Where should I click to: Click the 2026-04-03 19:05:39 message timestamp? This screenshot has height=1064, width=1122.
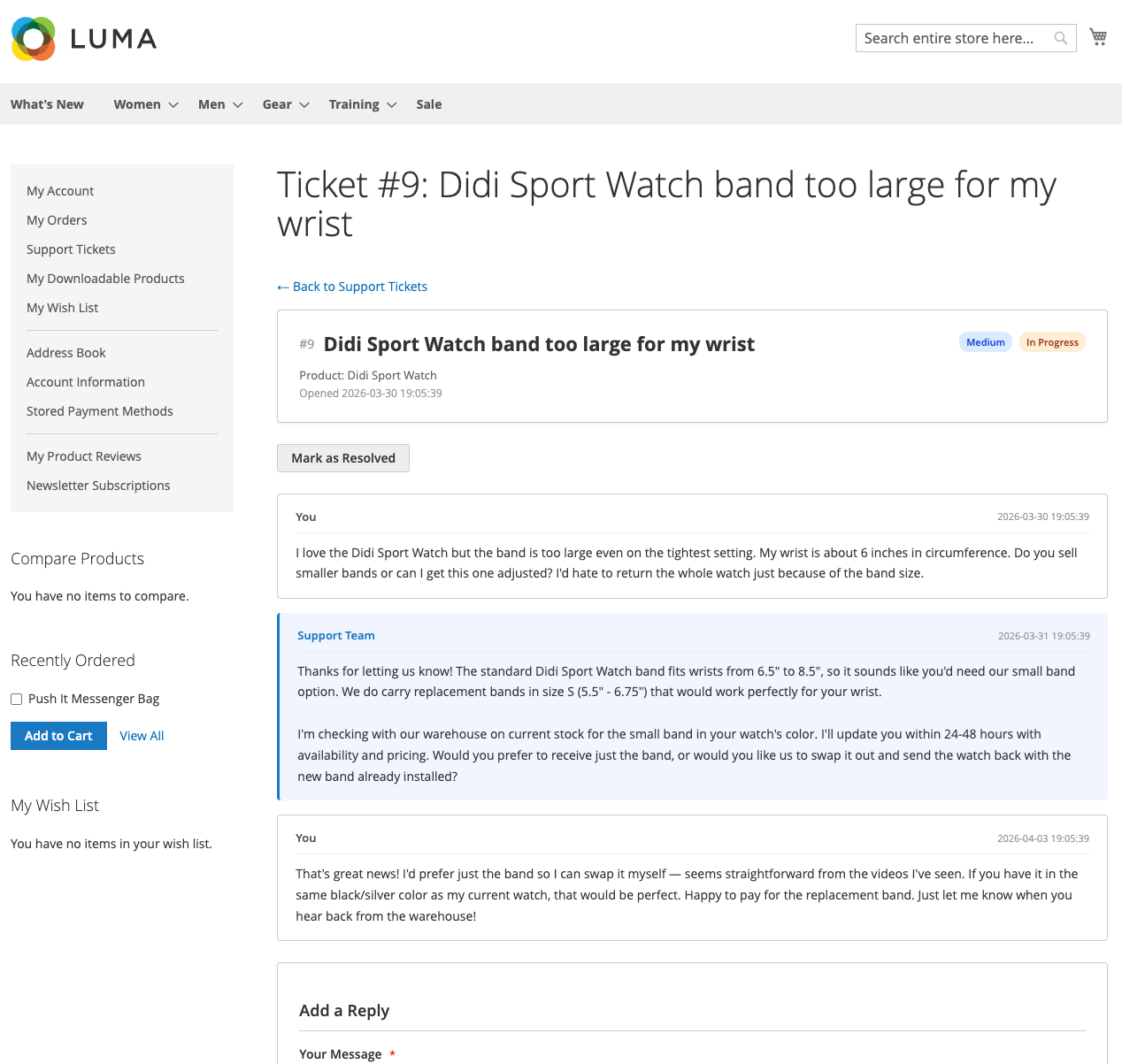pos(1043,838)
